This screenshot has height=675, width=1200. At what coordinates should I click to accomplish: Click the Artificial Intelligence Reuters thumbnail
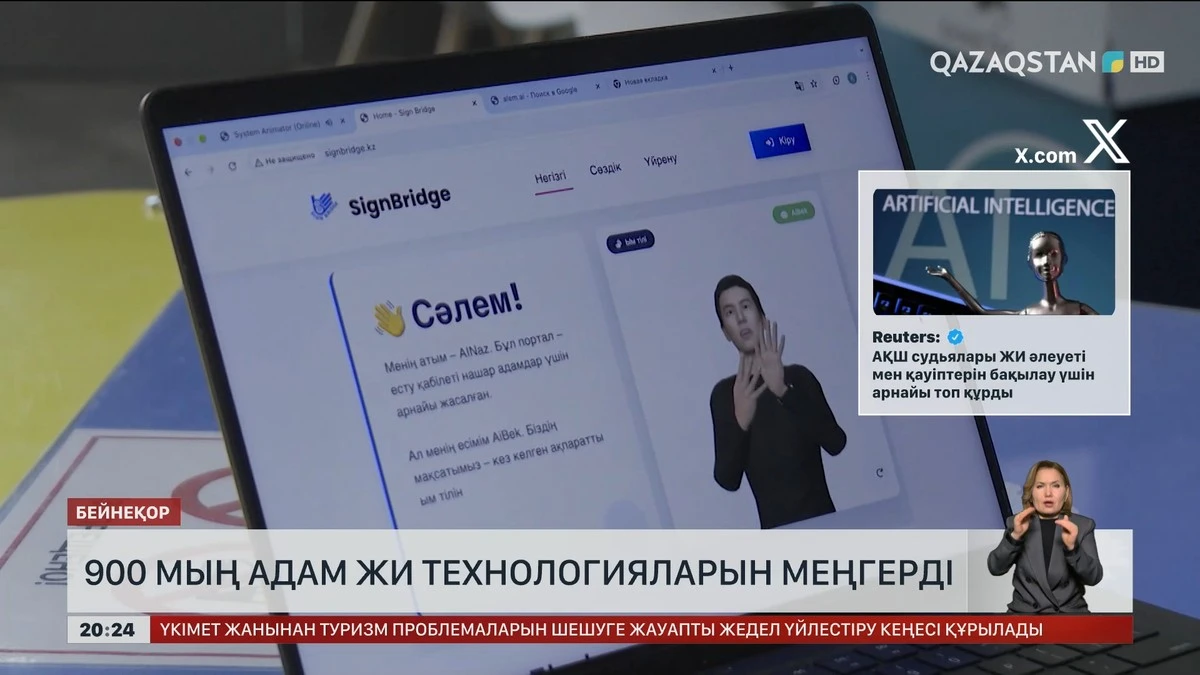pos(993,251)
